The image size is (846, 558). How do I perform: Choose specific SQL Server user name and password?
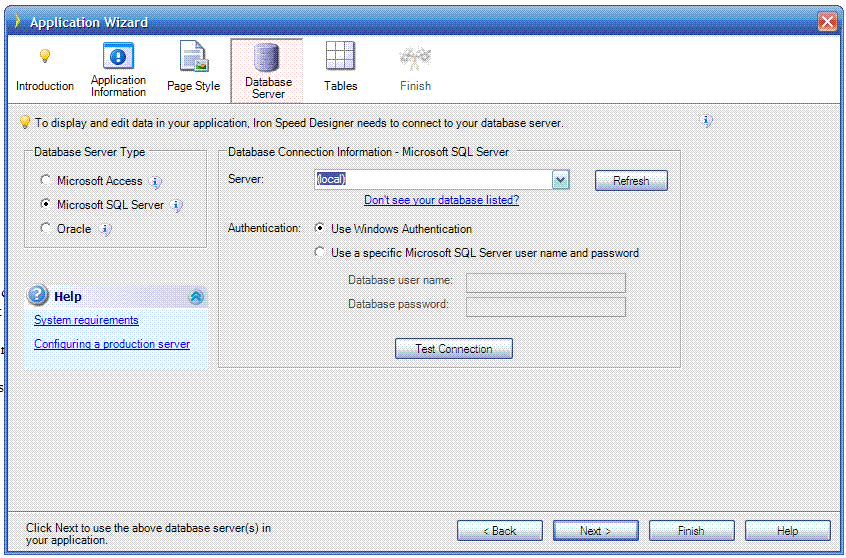(320, 252)
